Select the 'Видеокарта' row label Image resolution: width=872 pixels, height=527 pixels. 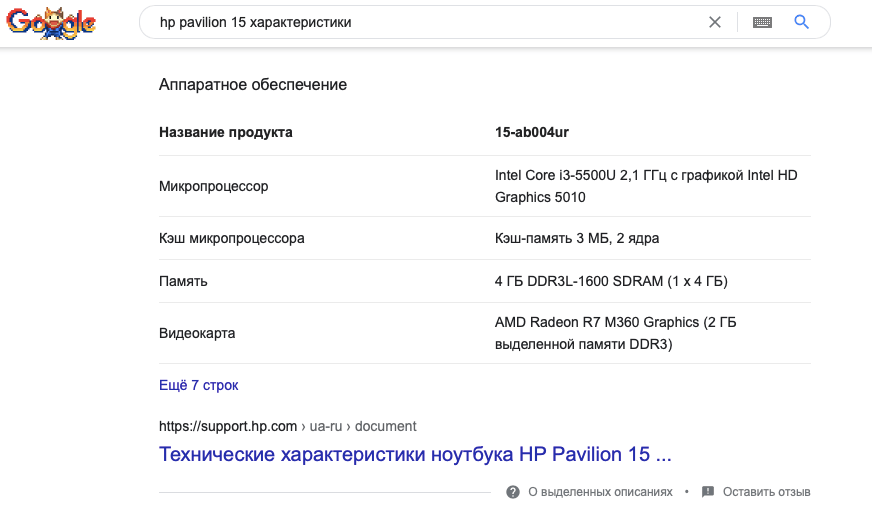point(197,333)
